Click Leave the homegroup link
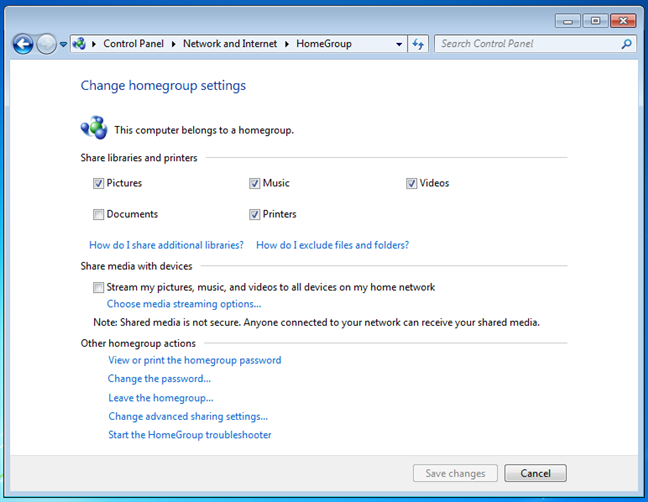This screenshot has width=648, height=502. coord(161,398)
